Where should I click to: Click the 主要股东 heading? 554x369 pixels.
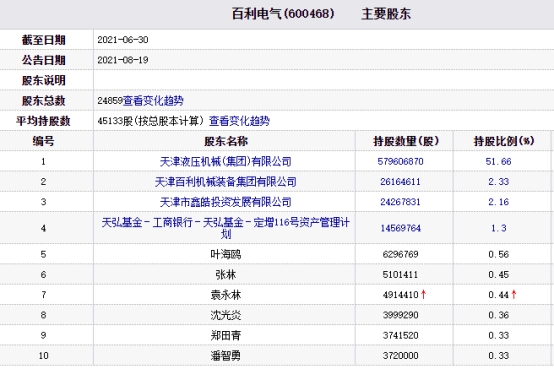tap(386, 14)
